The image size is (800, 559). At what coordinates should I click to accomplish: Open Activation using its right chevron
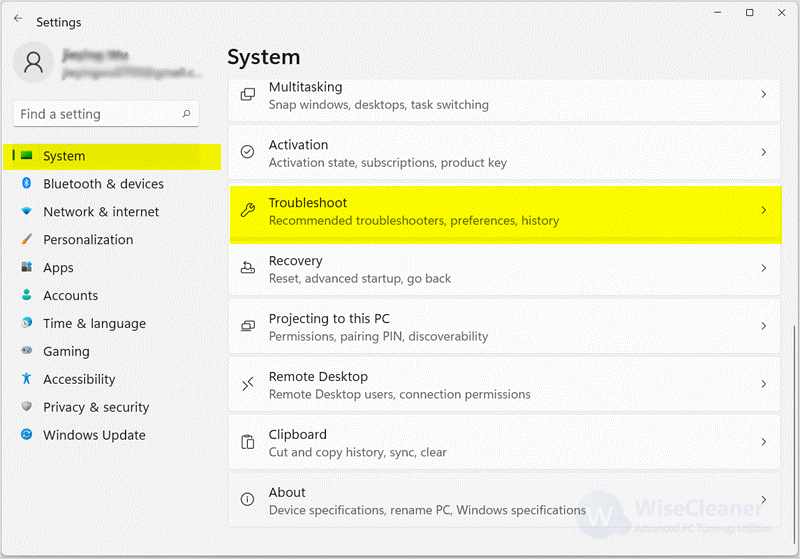764,152
